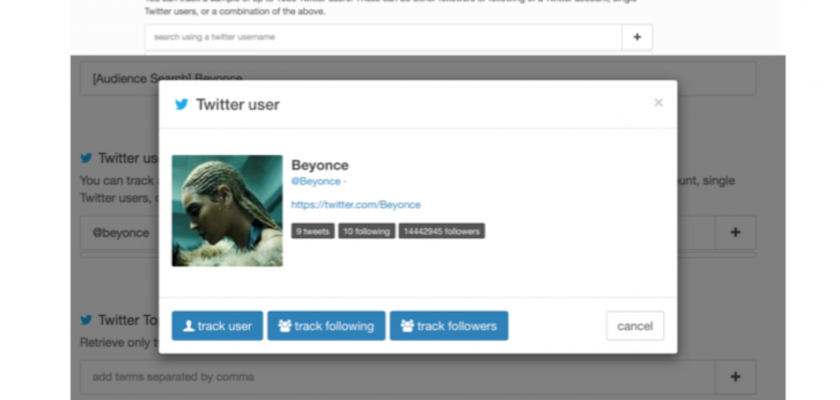
Task: Click Twitter bird icon beside Twitter users heading
Action: pos(86,158)
